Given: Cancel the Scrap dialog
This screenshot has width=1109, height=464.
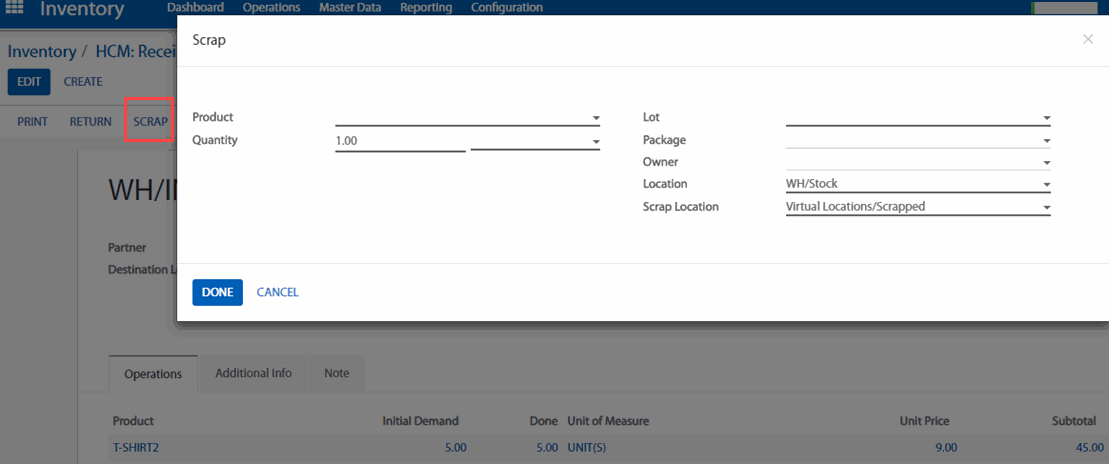Looking at the screenshot, I should [x=278, y=292].
